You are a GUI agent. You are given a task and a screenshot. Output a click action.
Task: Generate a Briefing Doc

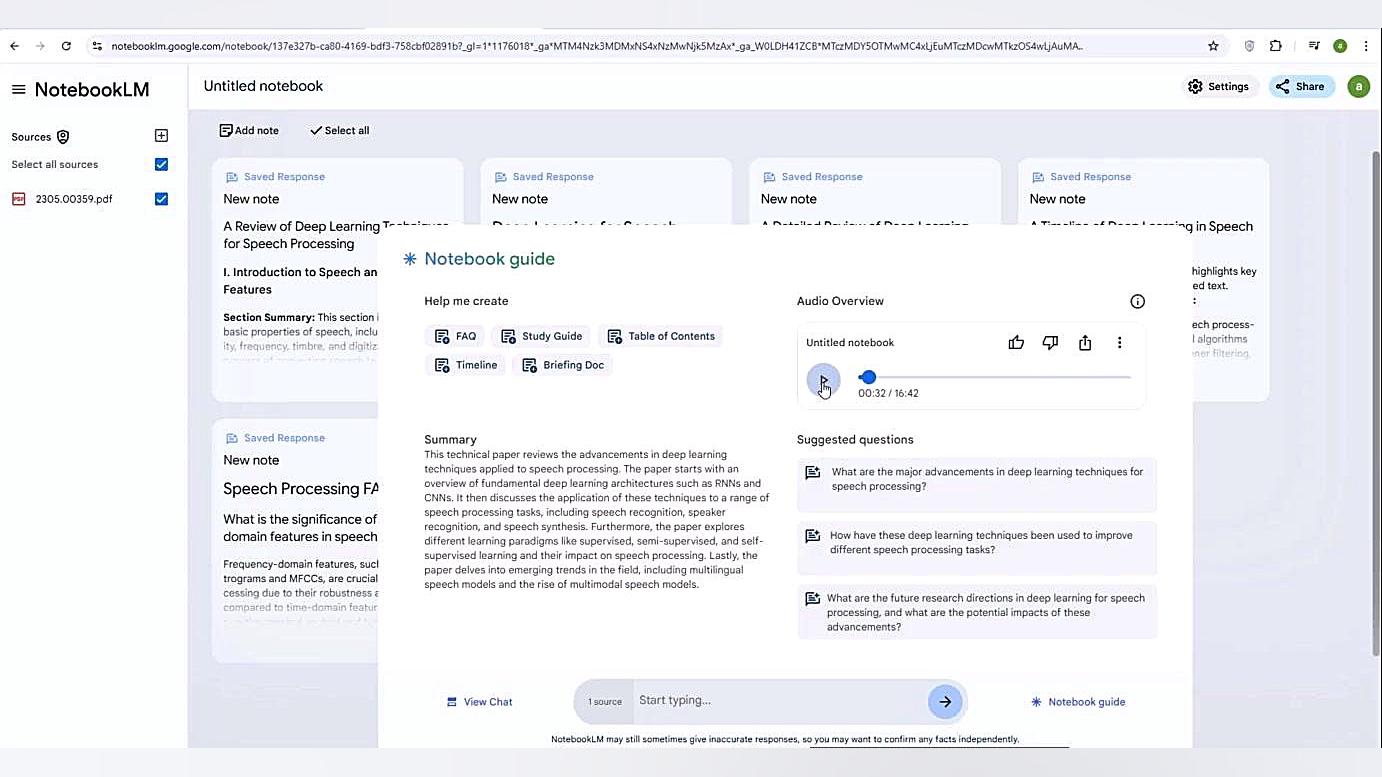(x=563, y=365)
